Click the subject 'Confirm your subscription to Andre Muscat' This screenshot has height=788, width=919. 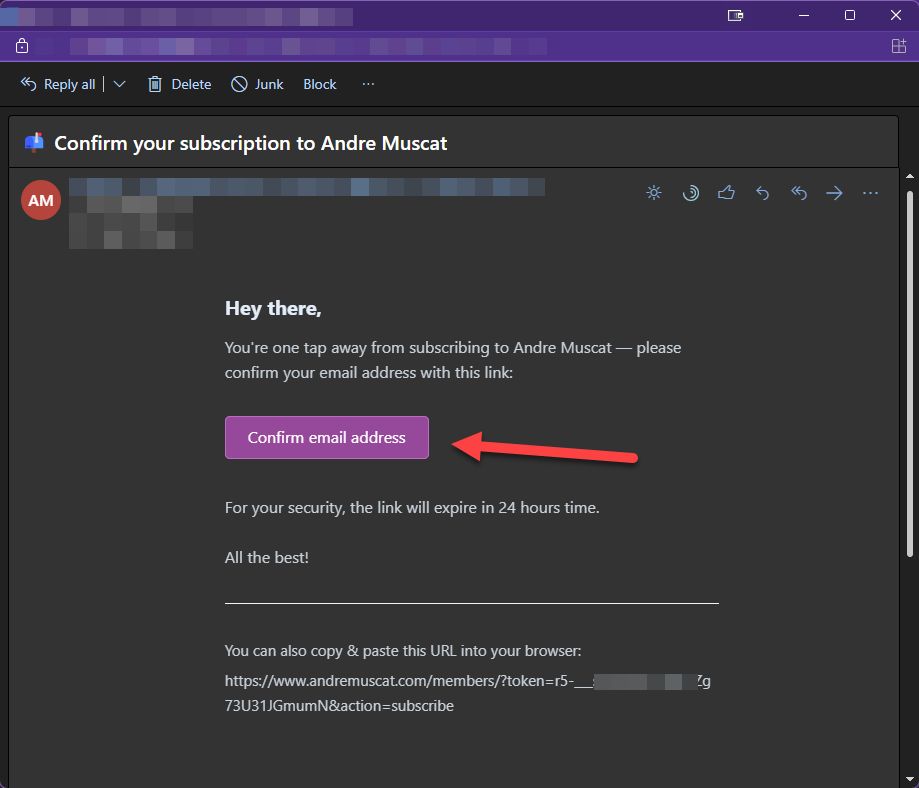250,143
